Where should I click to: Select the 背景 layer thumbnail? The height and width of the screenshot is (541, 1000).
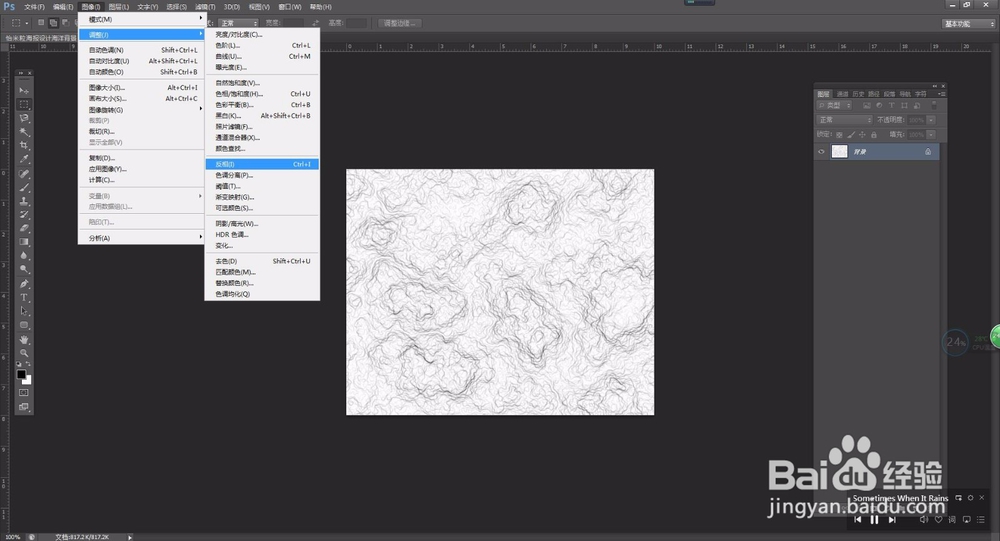[x=839, y=152]
